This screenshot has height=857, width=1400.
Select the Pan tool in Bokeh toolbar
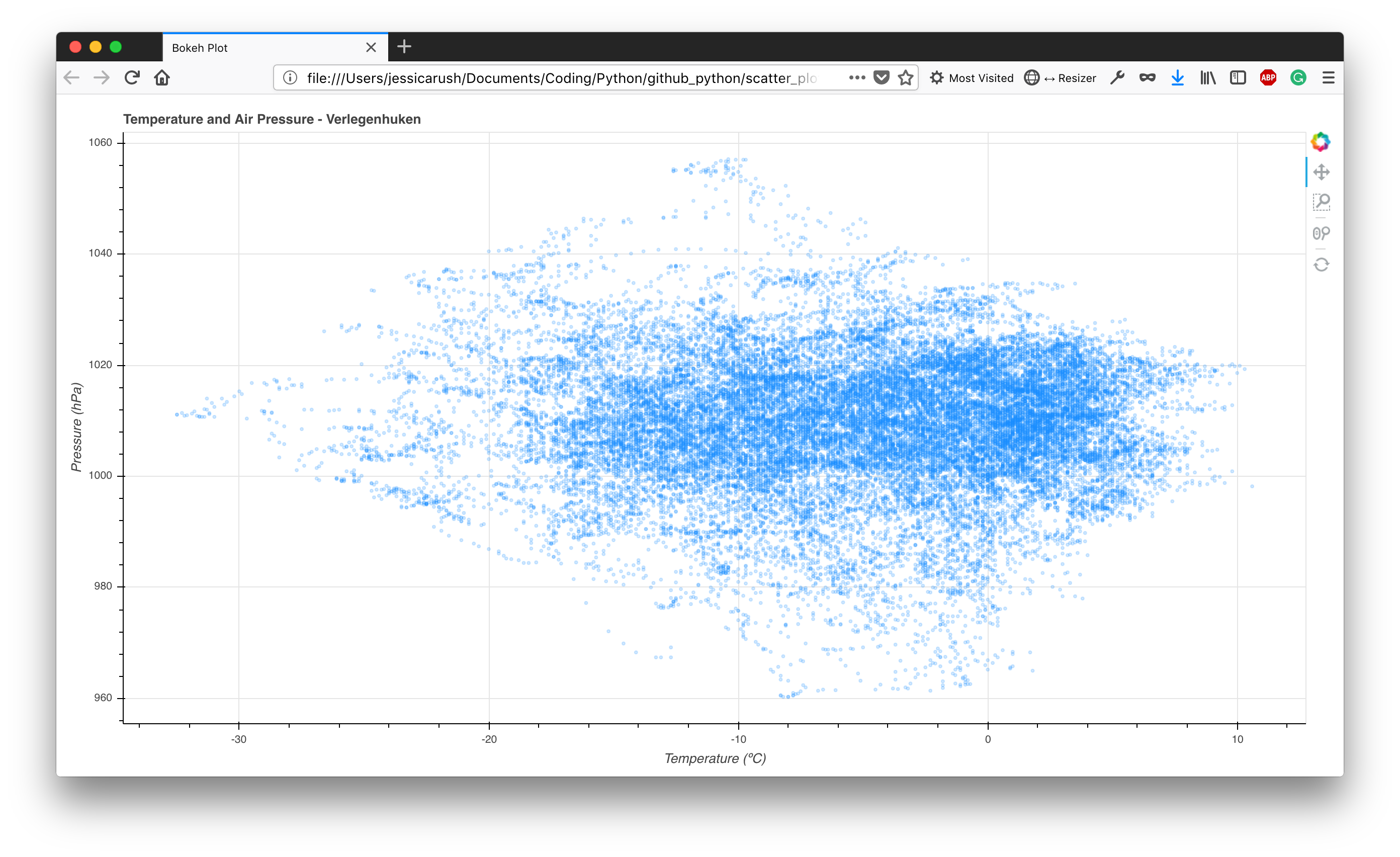point(1321,172)
